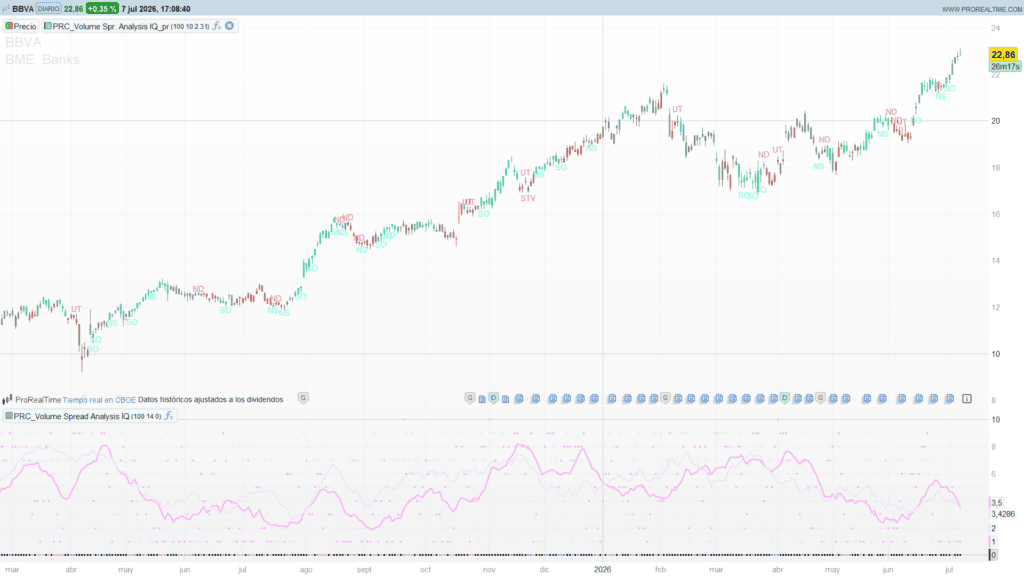Click the G event marker near February 2026
Viewport: 1024px width, 576px height.
[665, 398]
